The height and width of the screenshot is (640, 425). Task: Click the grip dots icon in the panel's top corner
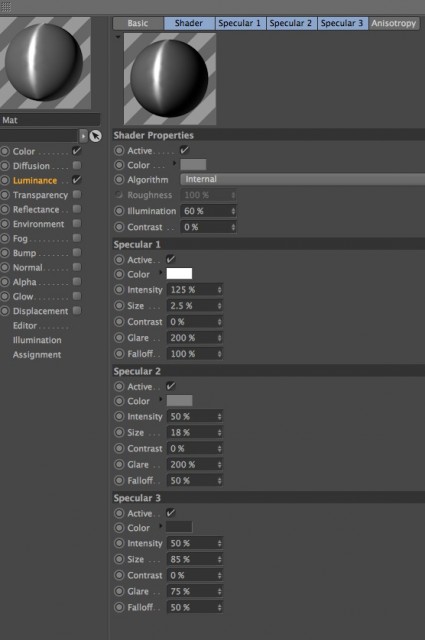pos(6,7)
